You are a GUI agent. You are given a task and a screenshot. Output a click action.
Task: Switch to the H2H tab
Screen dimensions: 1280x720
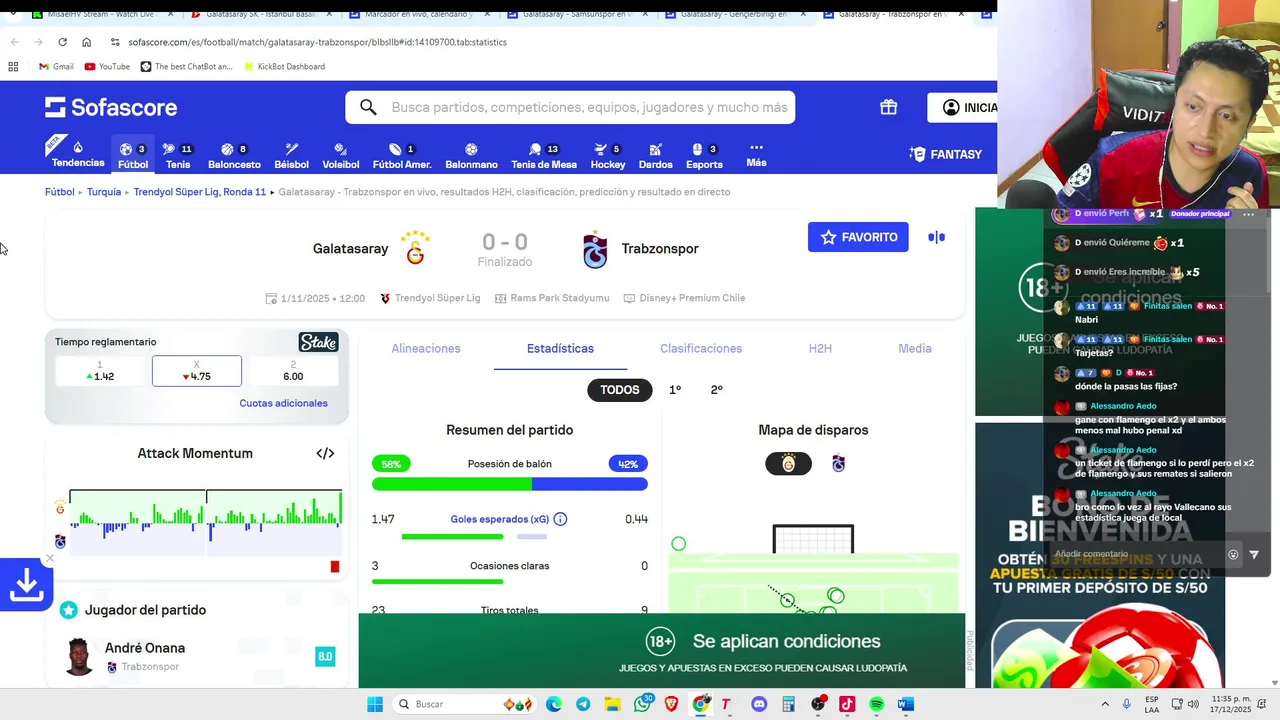(820, 348)
